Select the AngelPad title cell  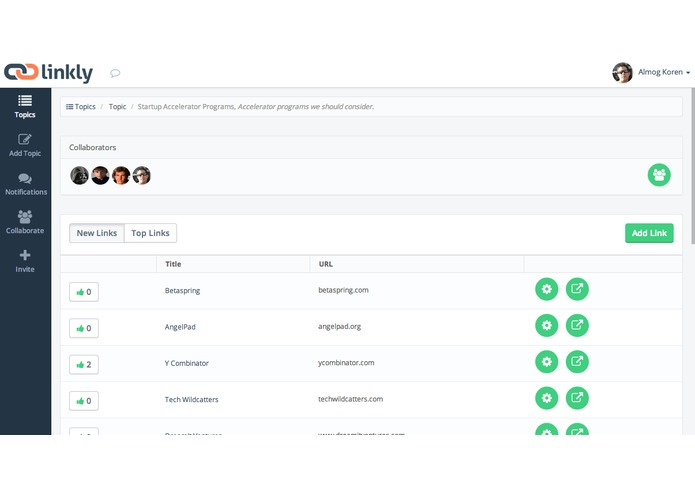point(180,327)
